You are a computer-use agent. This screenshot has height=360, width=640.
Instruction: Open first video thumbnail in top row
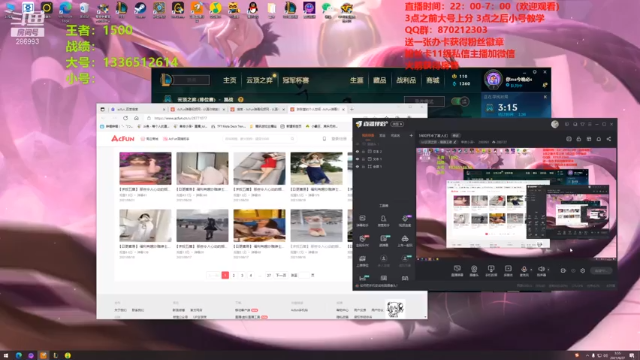point(145,168)
